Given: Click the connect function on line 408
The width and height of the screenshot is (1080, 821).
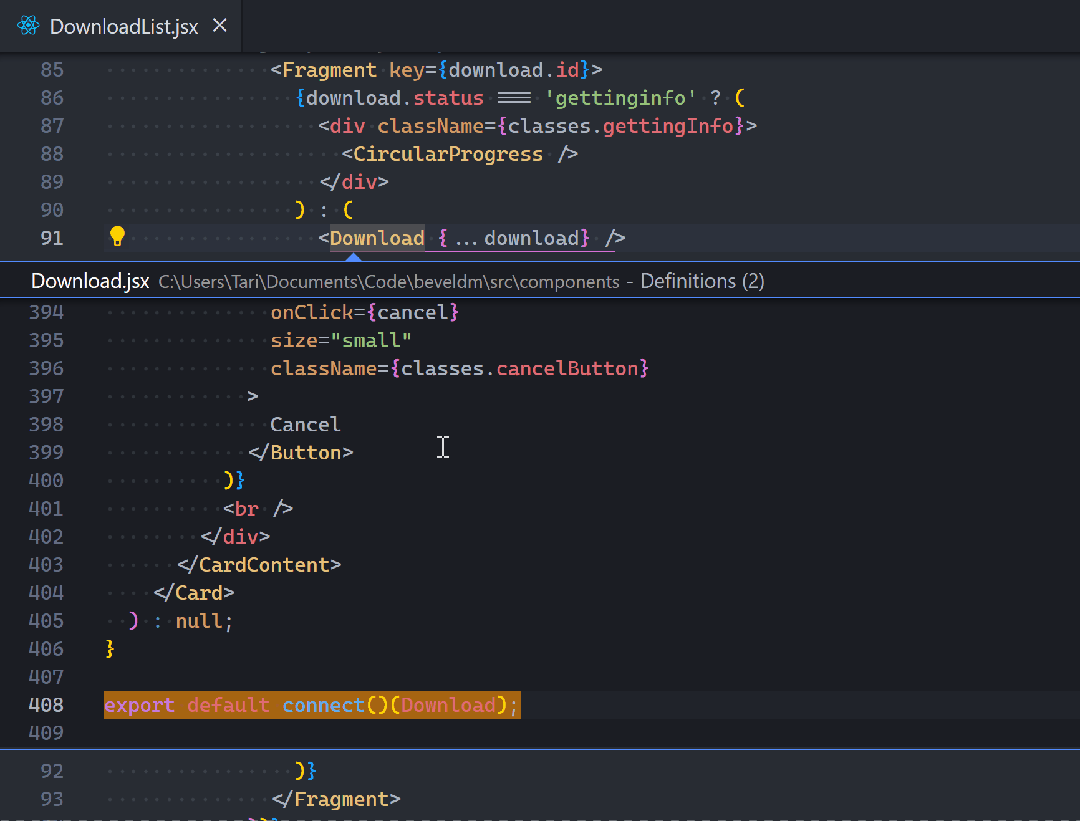Looking at the screenshot, I should tap(323, 705).
